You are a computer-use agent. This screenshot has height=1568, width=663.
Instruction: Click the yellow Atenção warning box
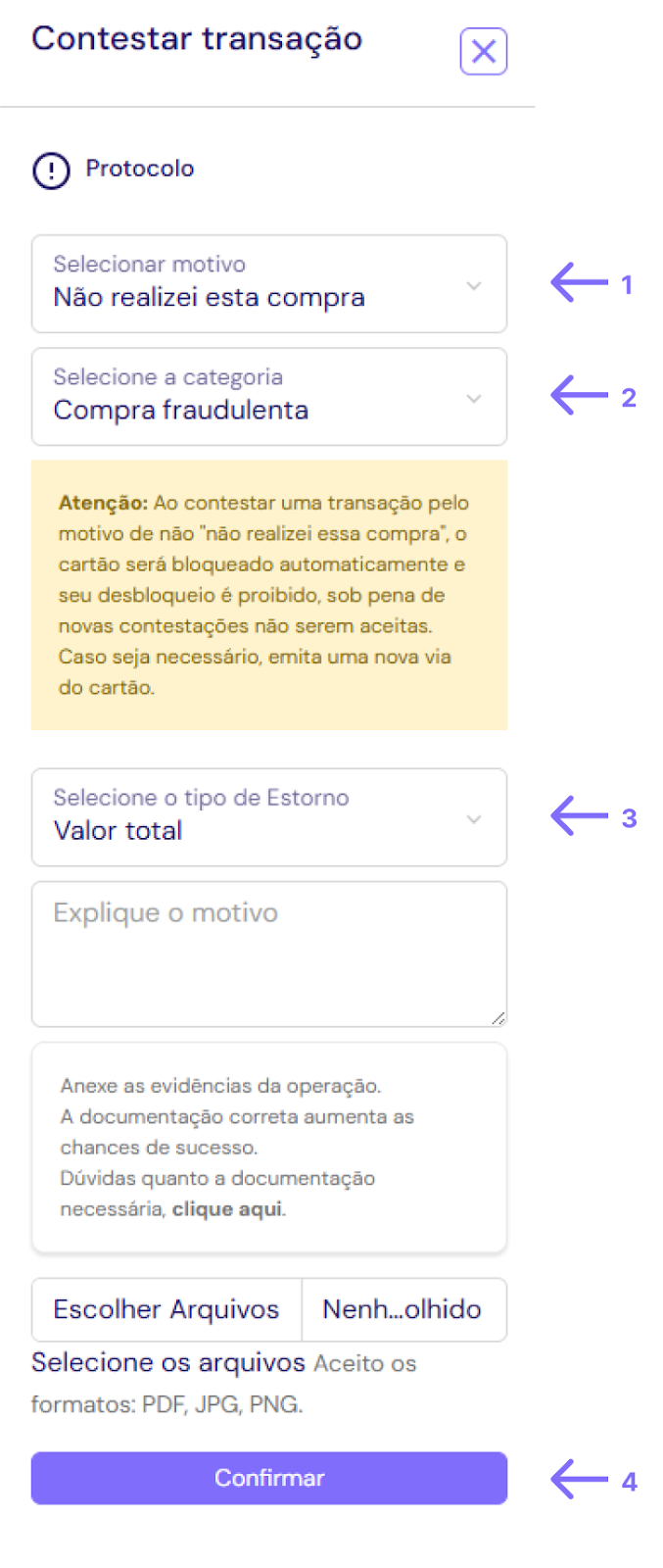coord(268,595)
